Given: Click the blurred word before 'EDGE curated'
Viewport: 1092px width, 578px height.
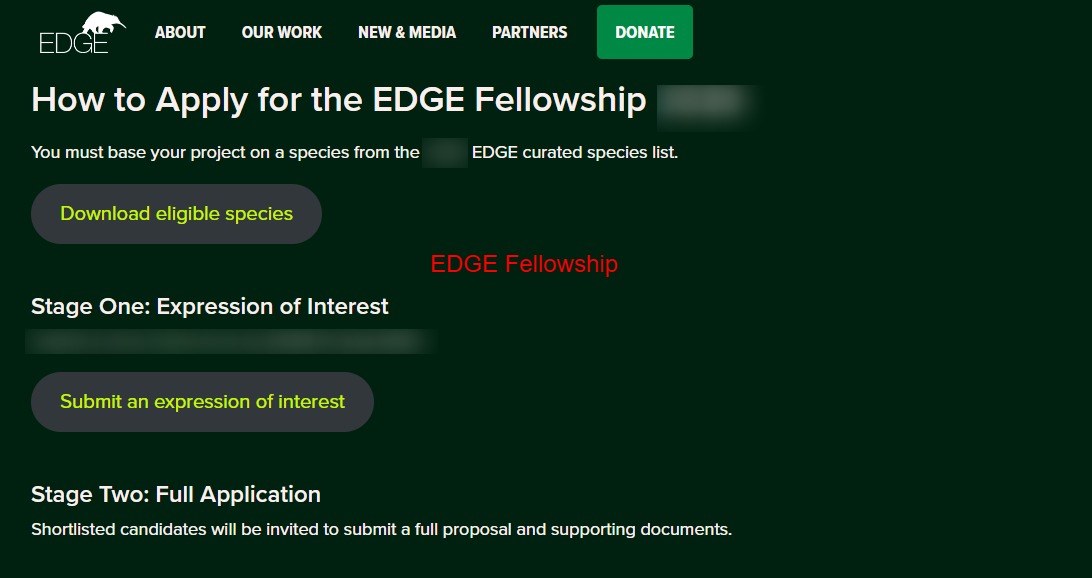Looking at the screenshot, I should click(x=445, y=153).
